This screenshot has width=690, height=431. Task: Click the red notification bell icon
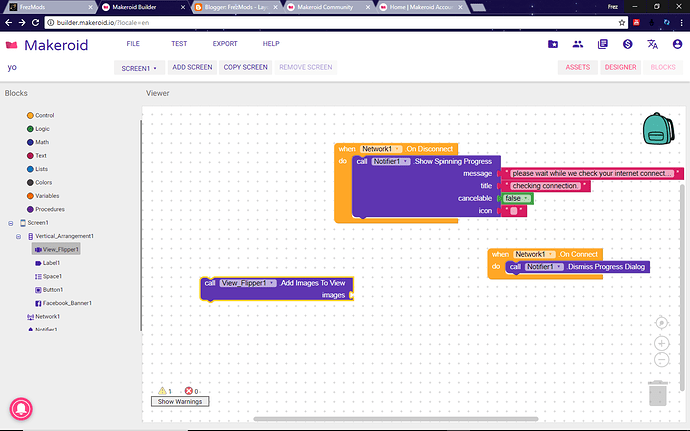(21, 409)
